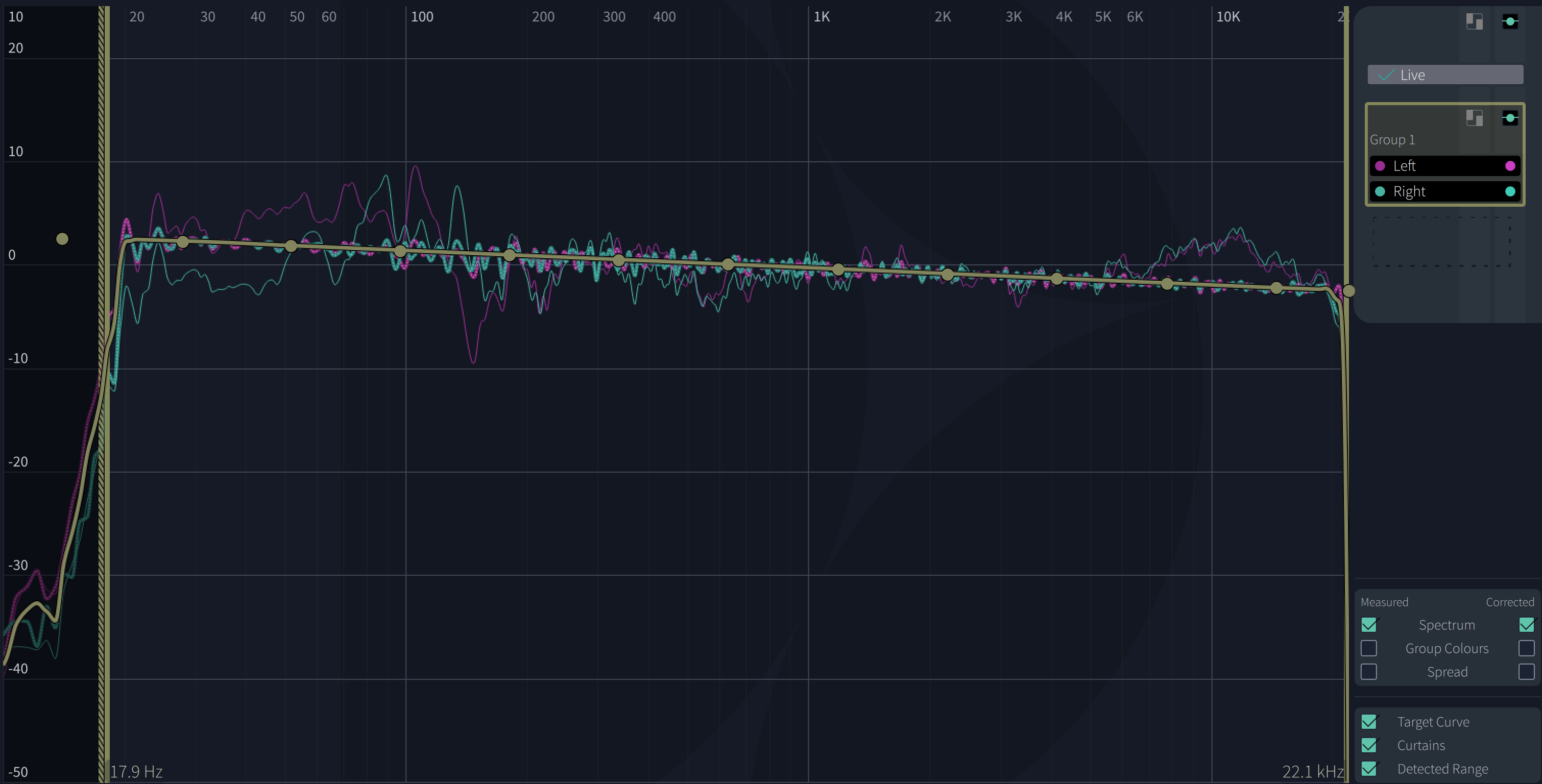
Task: Click Left channel's measured magenta dot
Action: [x=1380, y=166]
